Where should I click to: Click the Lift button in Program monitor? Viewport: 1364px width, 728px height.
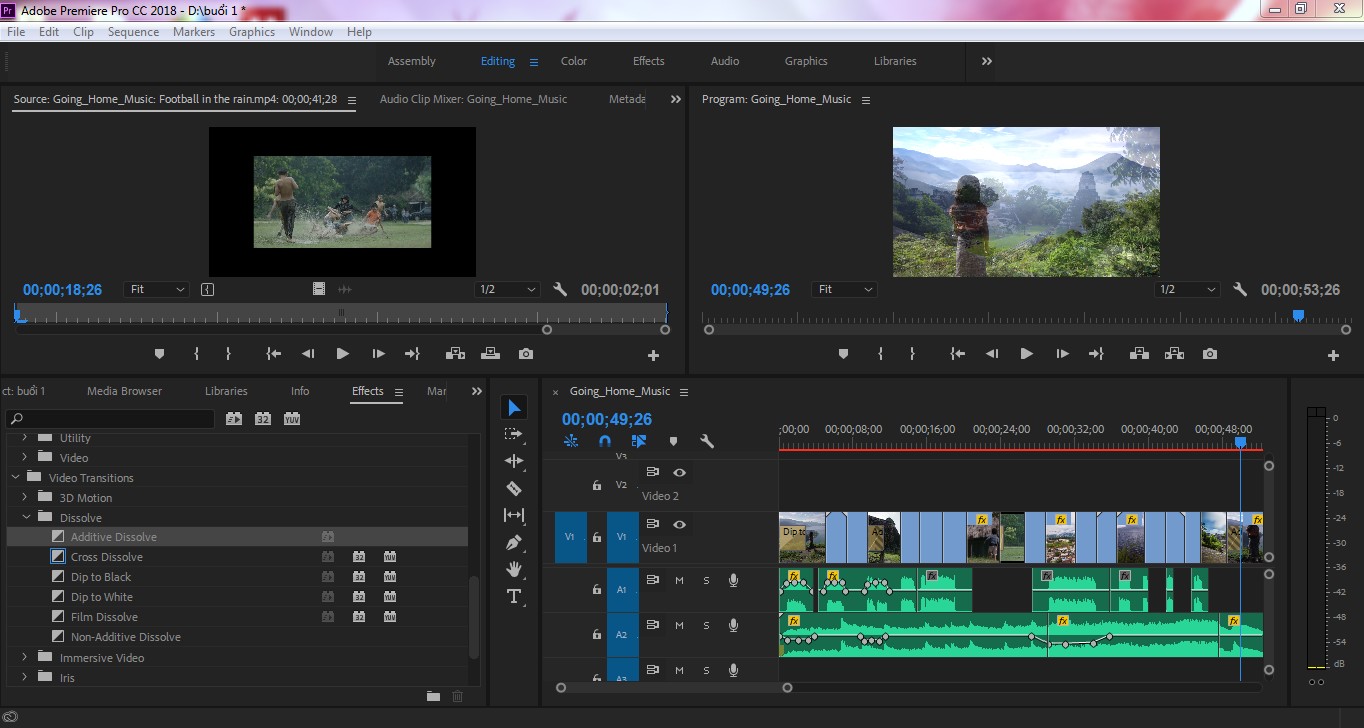[1138, 354]
